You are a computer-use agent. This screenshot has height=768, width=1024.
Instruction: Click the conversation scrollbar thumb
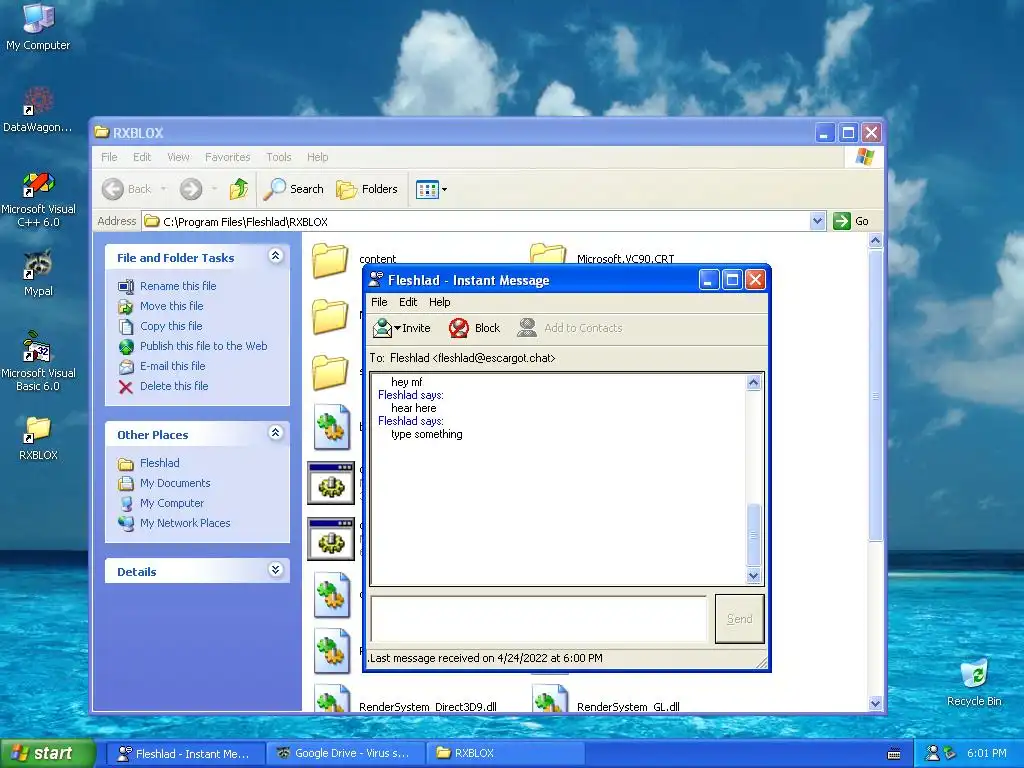[x=754, y=534]
